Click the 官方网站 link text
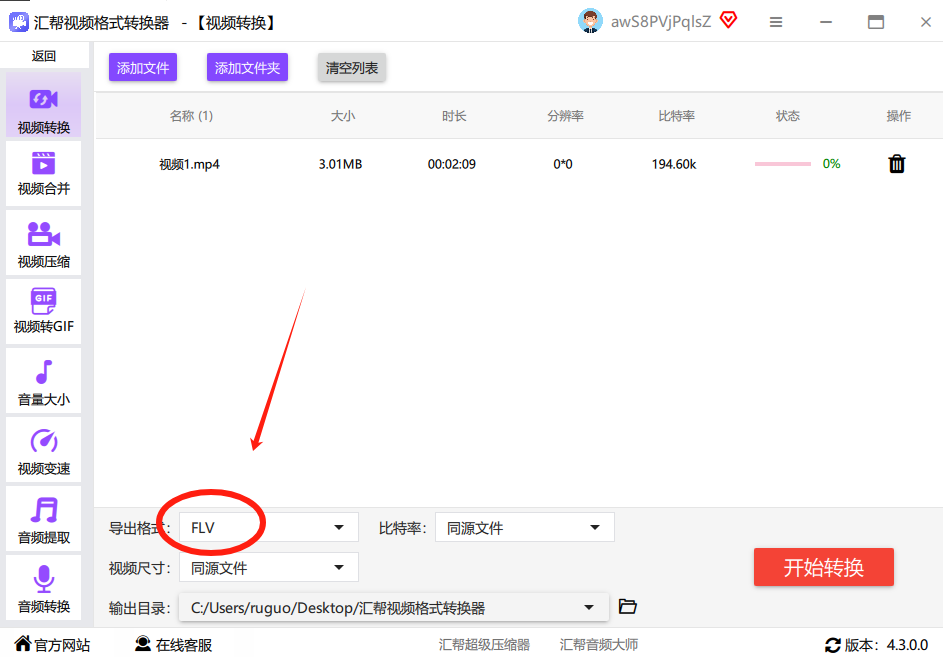This screenshot has width=943, height=657. 63,645
